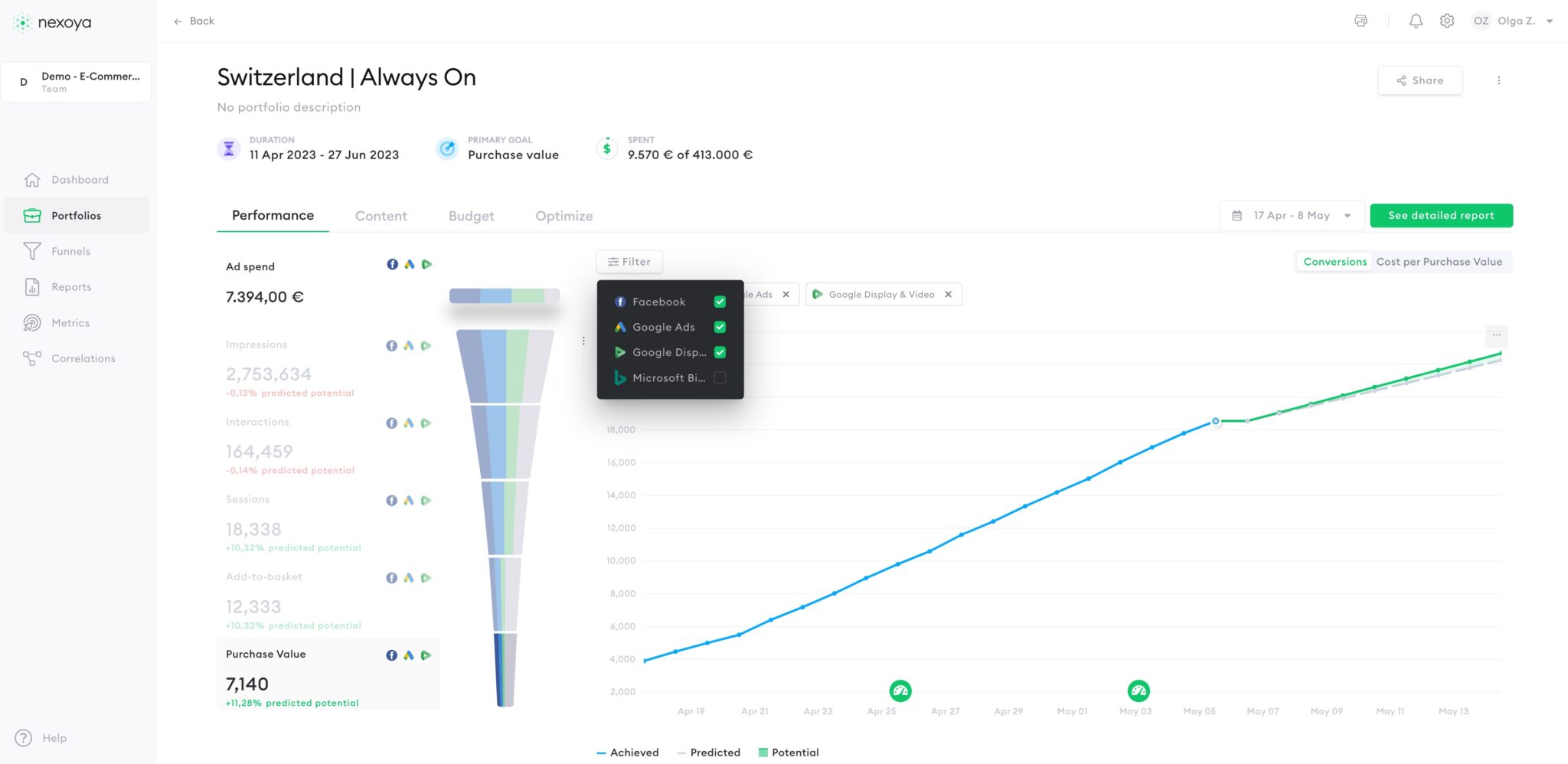This screenshot has height=764, width=1568.
Task: Open the Funnels section in the sidebar
Action: pos(70,251)
